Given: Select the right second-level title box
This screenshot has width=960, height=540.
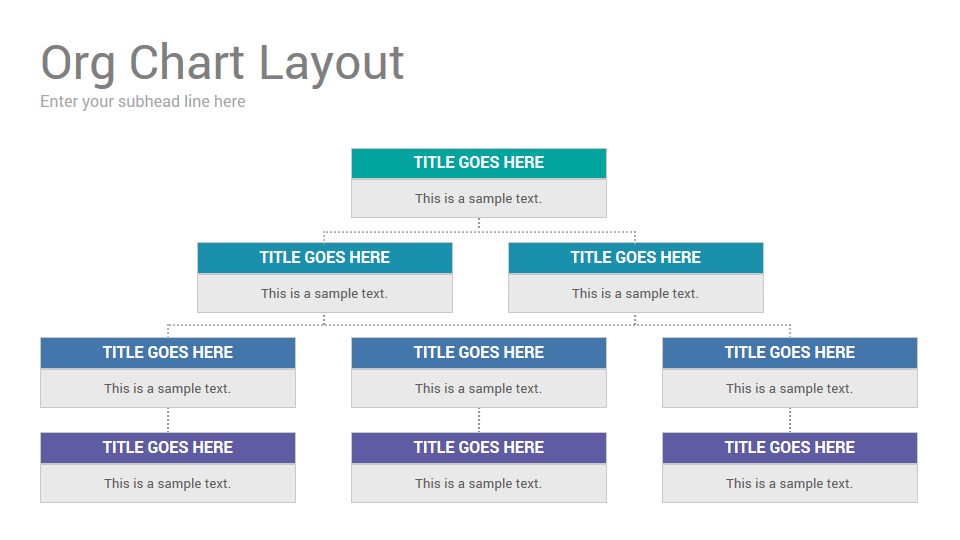Looking at the screenshot, I should tap(636, 258).
